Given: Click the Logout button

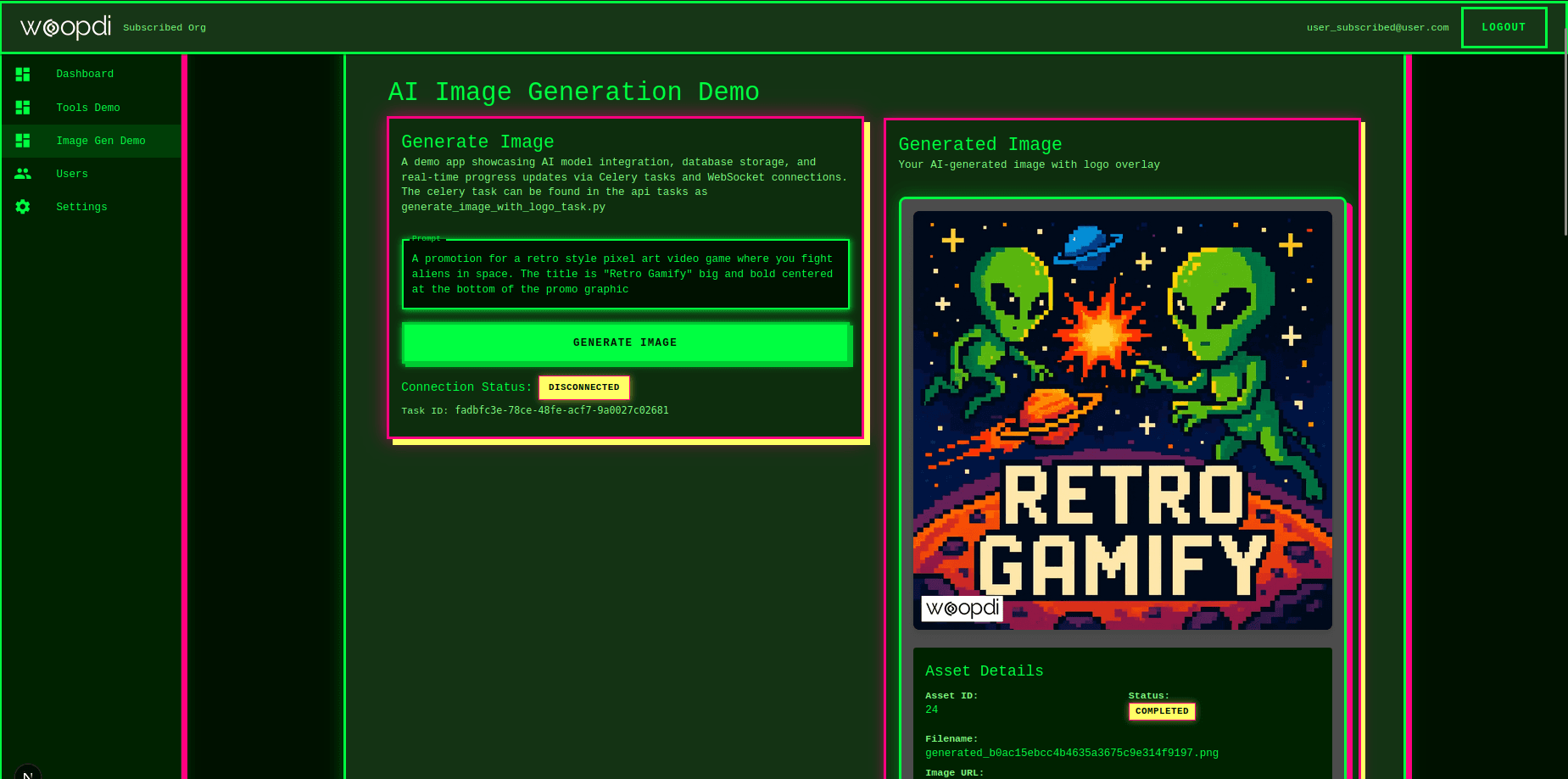Looking at the screenshot, I should (1504, 27).
